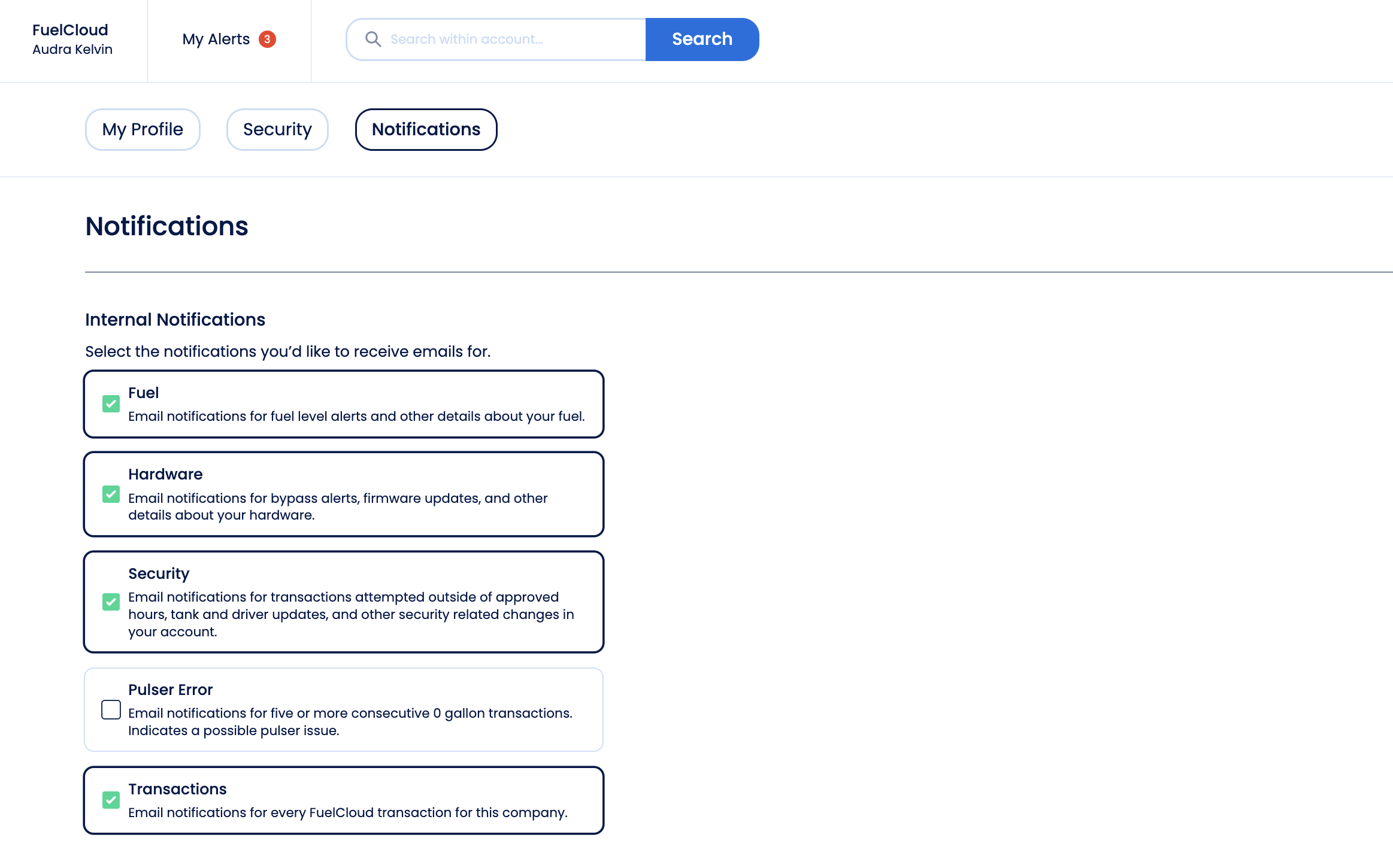Enable the Pulser Error checkbox

[111, 710]
